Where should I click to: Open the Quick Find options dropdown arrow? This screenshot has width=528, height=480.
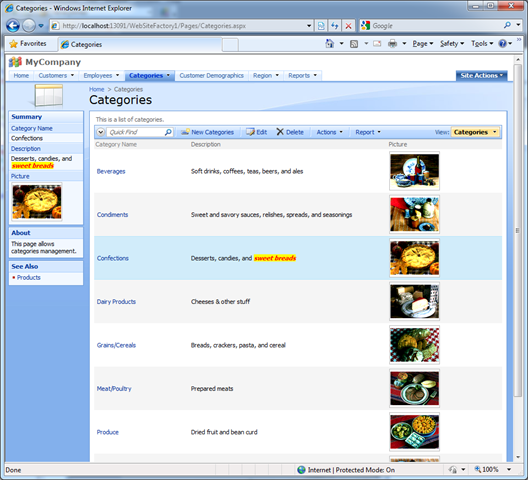(x=100, y=132)
